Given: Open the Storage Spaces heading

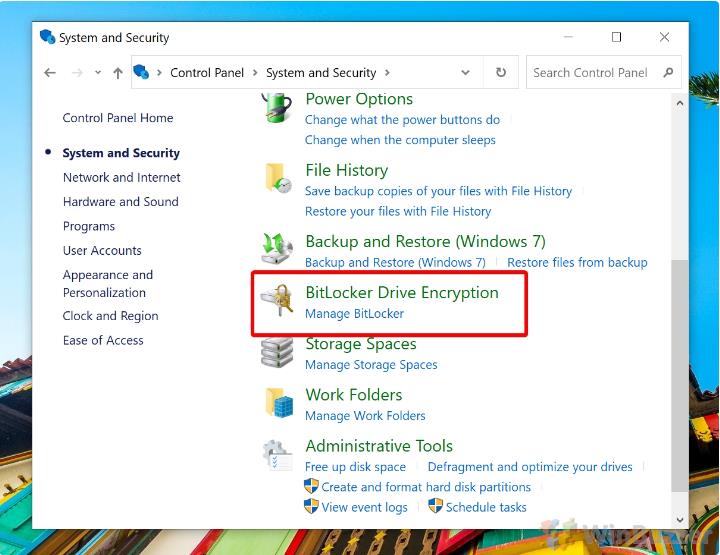Looking at the screenshot, I should (361, 344).
